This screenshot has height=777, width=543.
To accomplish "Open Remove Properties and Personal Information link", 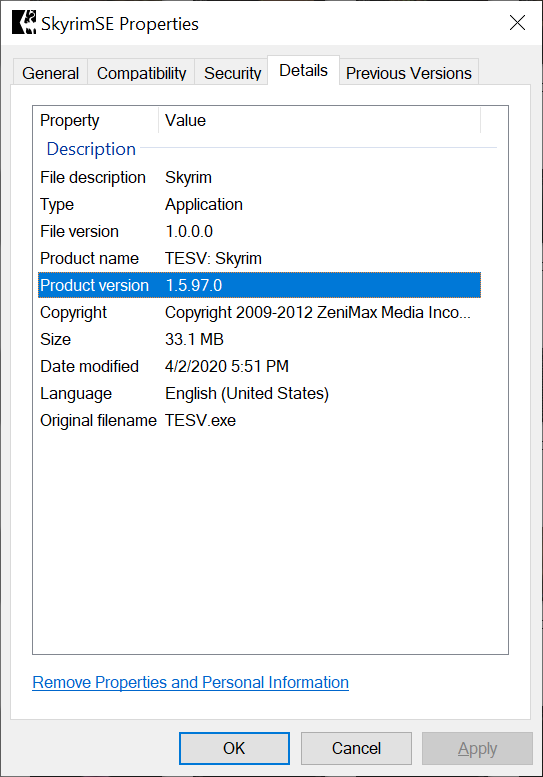I will click(190, 682).
